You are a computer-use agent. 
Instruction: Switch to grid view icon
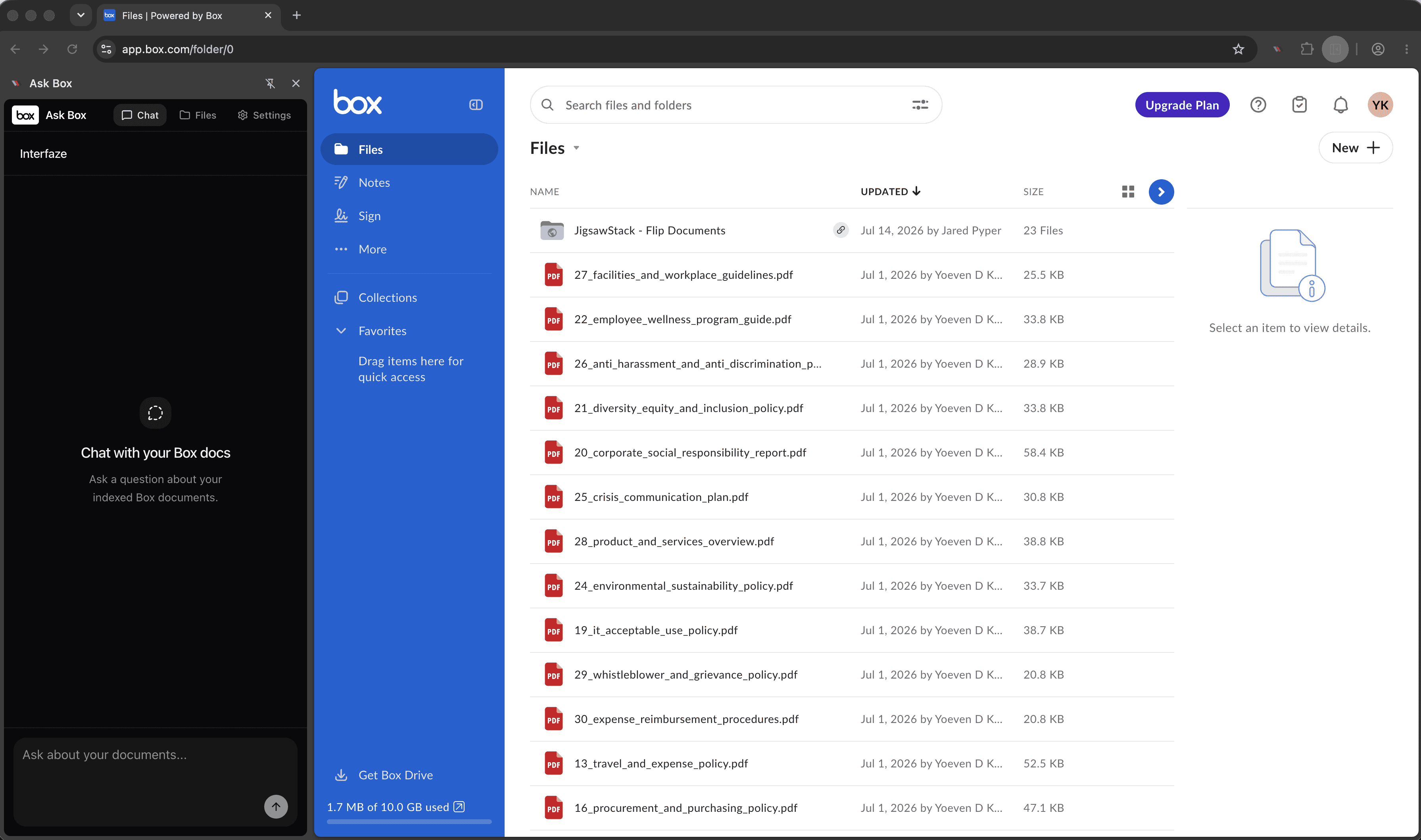click(1128, 191)
